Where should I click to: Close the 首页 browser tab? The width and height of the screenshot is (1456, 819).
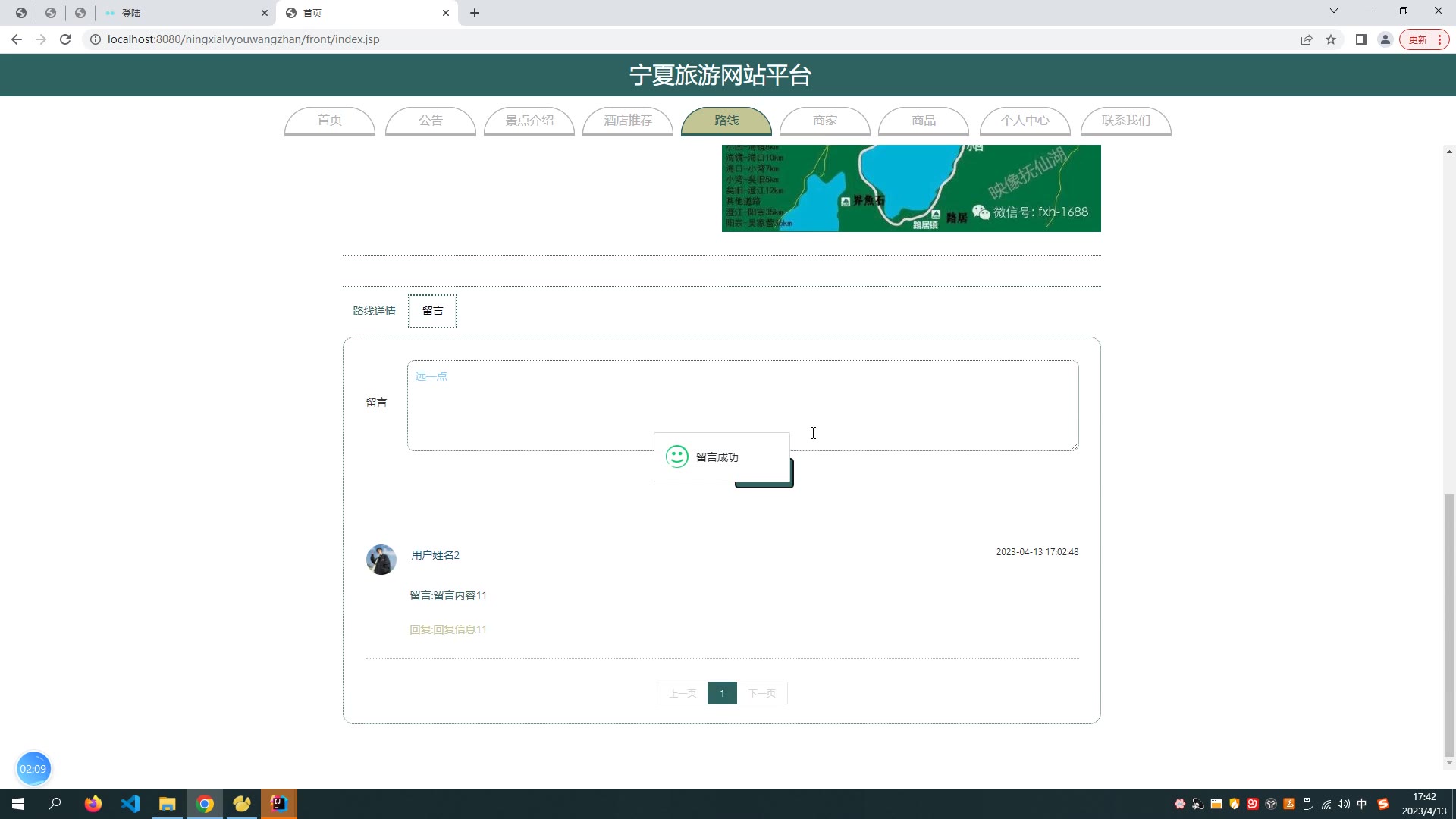[446, 13]
